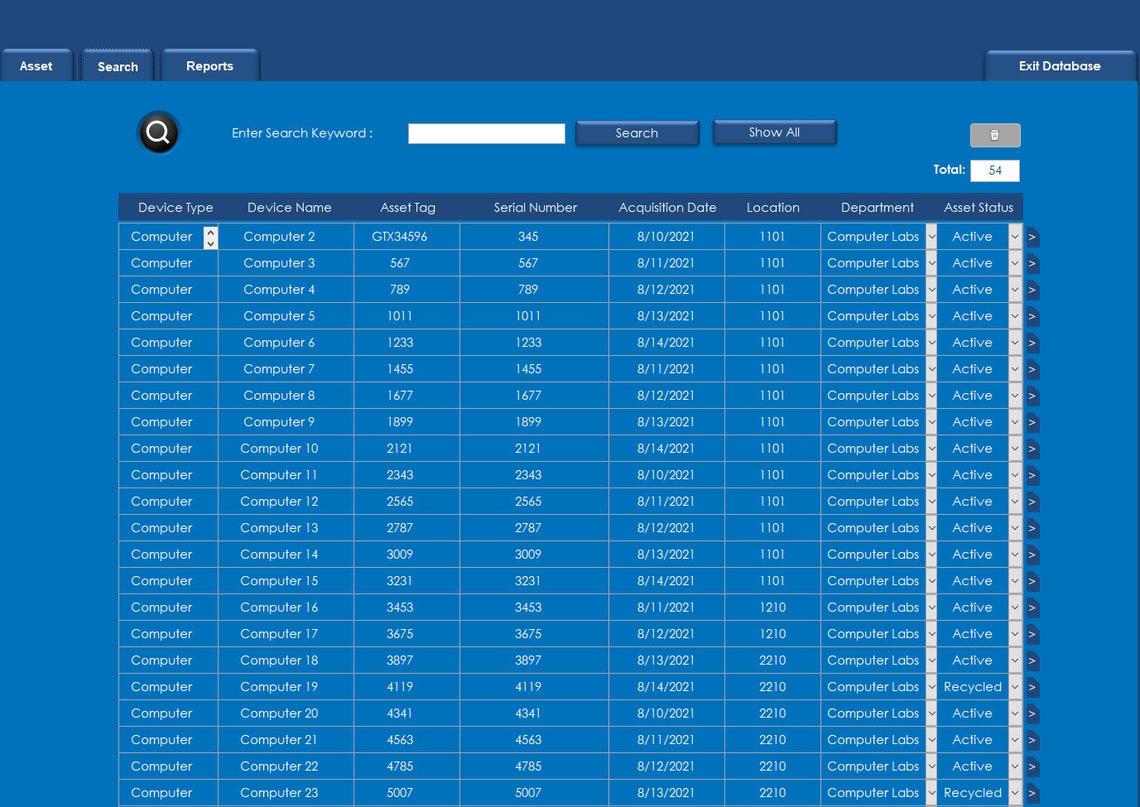Click the delete (trash) icon above Total
This screenshot has width=1140, height=807.
995,135
